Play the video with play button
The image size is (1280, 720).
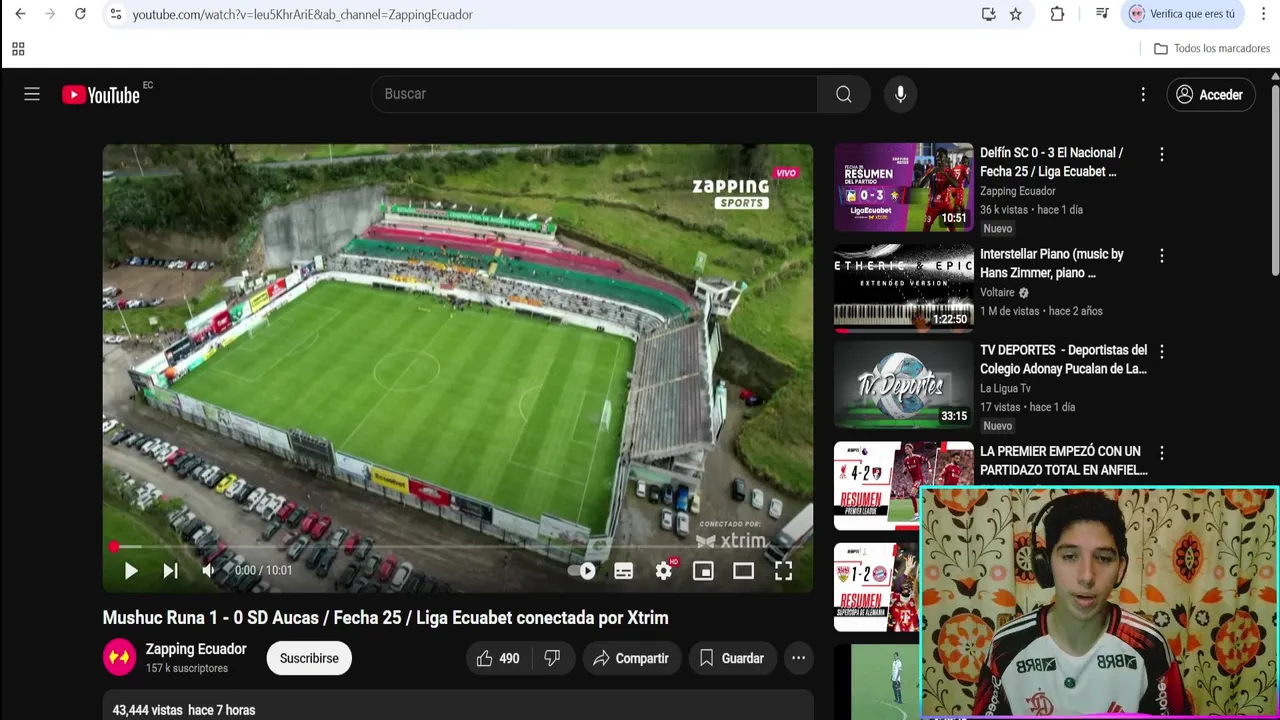[130, 571]
